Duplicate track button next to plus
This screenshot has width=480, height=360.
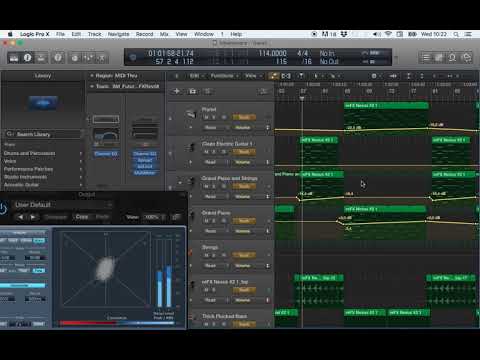click(193, 91)
